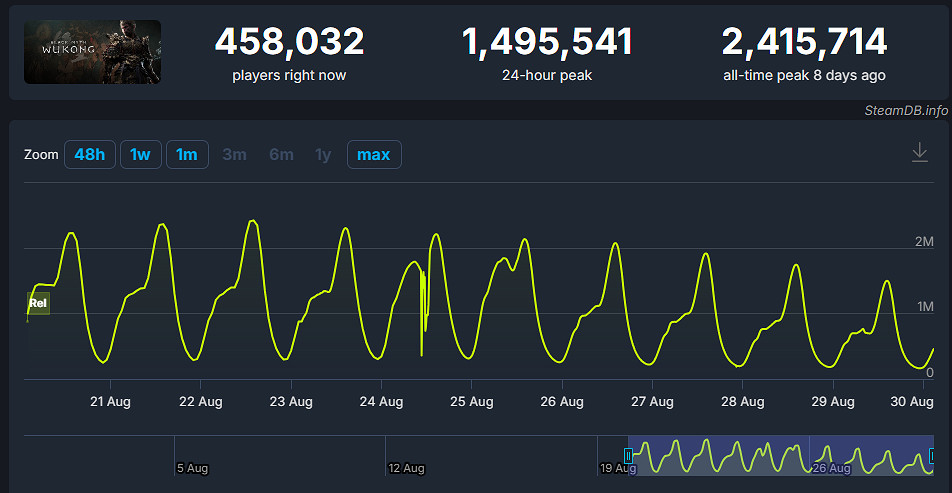Set chart zoom to 48h
Viewport: 952px width, 493px height.
[89, 155]
